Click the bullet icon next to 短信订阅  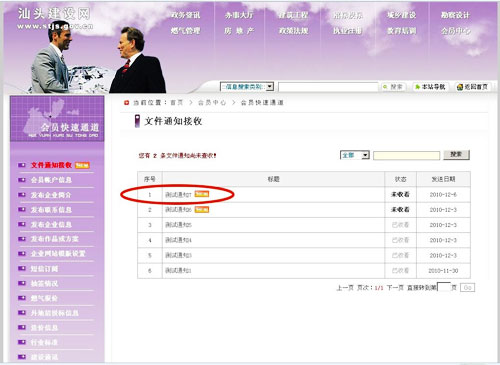click(x=22, y=268)
